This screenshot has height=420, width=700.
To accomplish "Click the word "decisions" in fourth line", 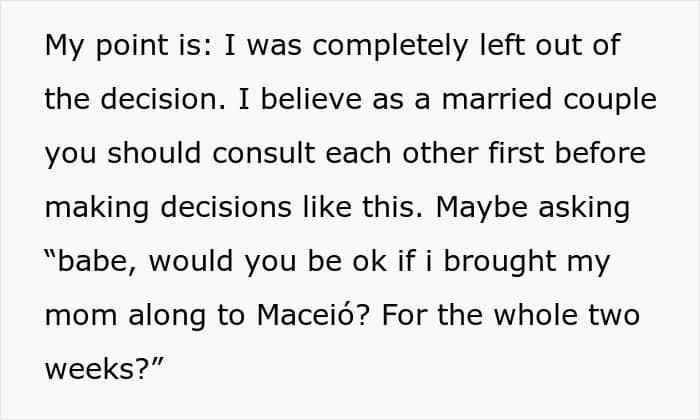I will pos(226,207).
